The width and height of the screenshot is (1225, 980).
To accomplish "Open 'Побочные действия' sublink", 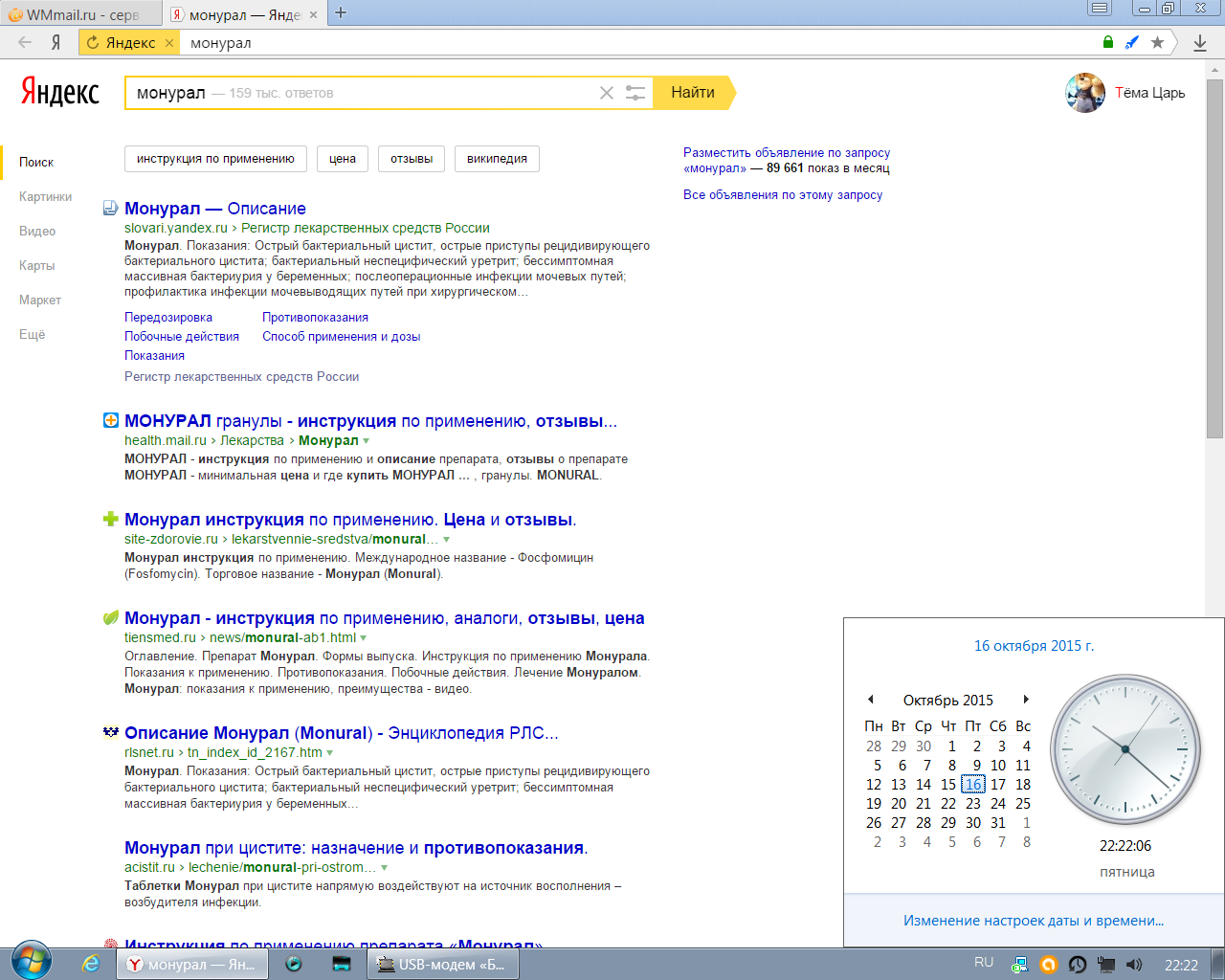I will click(182, 336).
